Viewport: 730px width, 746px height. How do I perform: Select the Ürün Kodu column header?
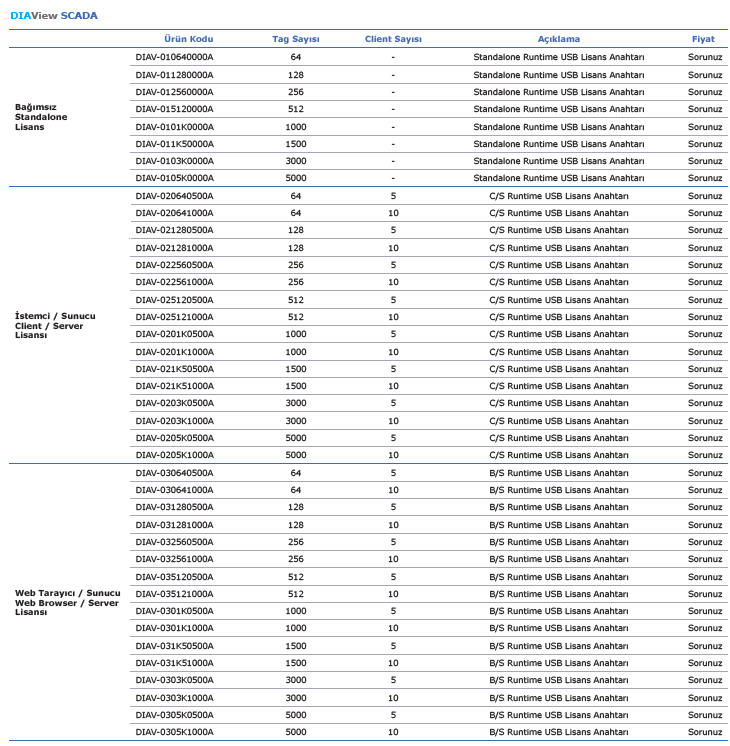[188, 39]
